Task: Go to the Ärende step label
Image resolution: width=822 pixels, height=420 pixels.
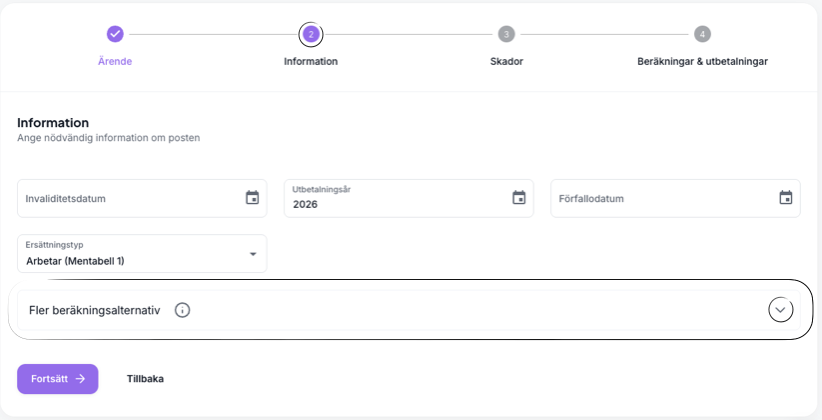Action: pyautogui.click(x=115, y=61)
